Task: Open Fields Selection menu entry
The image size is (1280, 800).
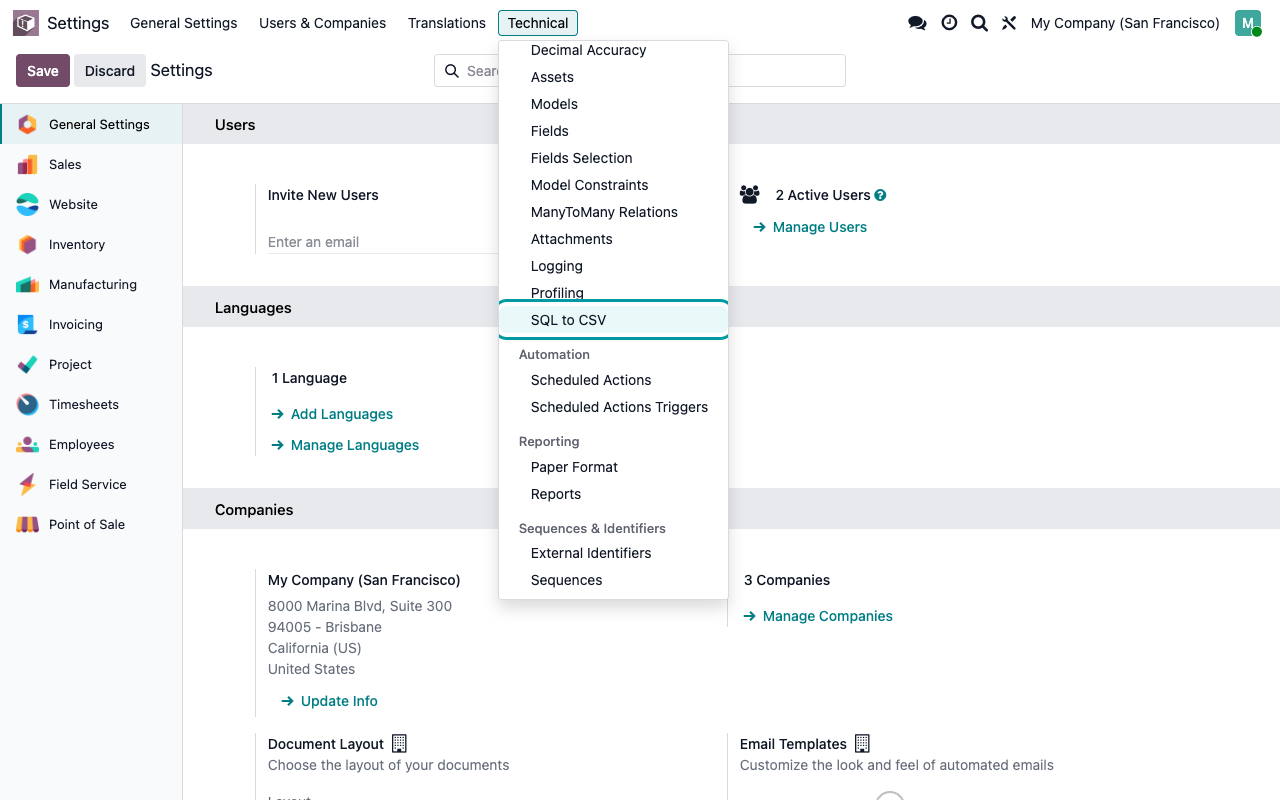Action: (613, 158)
